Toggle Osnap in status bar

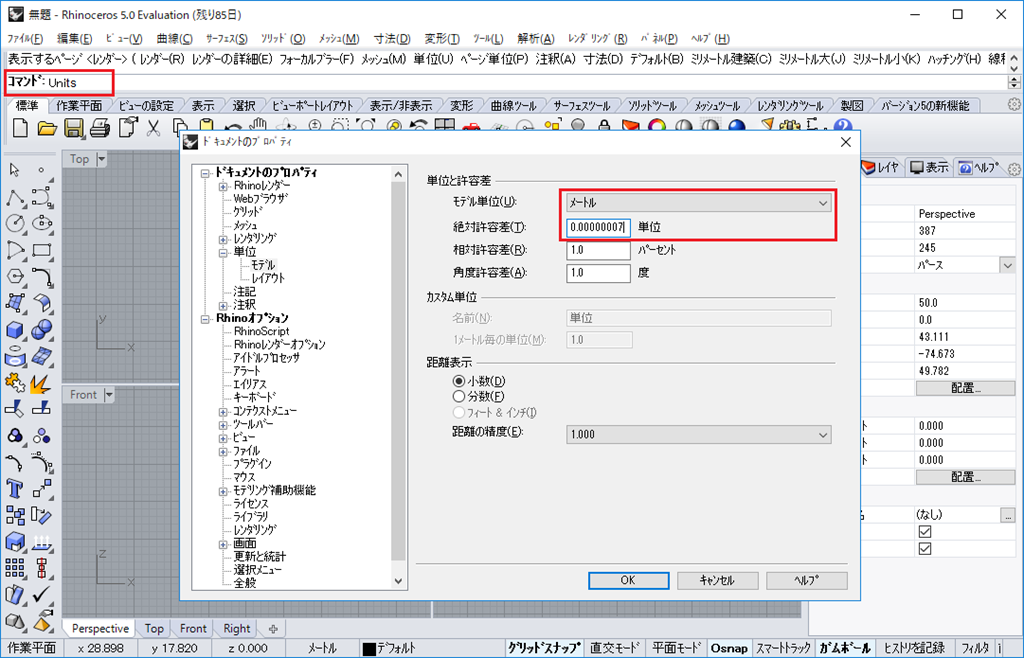pos(729,648)
